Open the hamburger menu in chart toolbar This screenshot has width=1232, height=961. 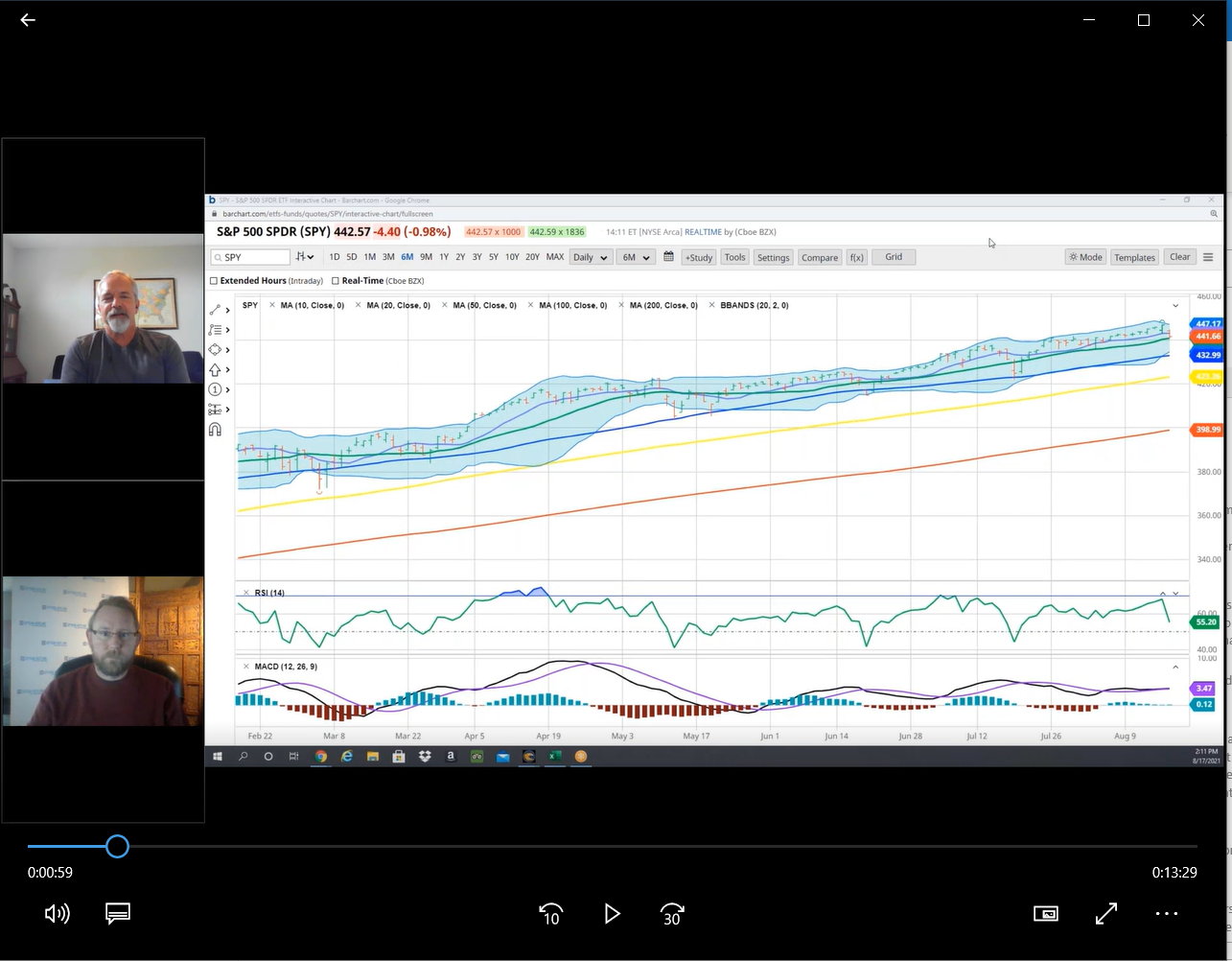coord(1208,257)
